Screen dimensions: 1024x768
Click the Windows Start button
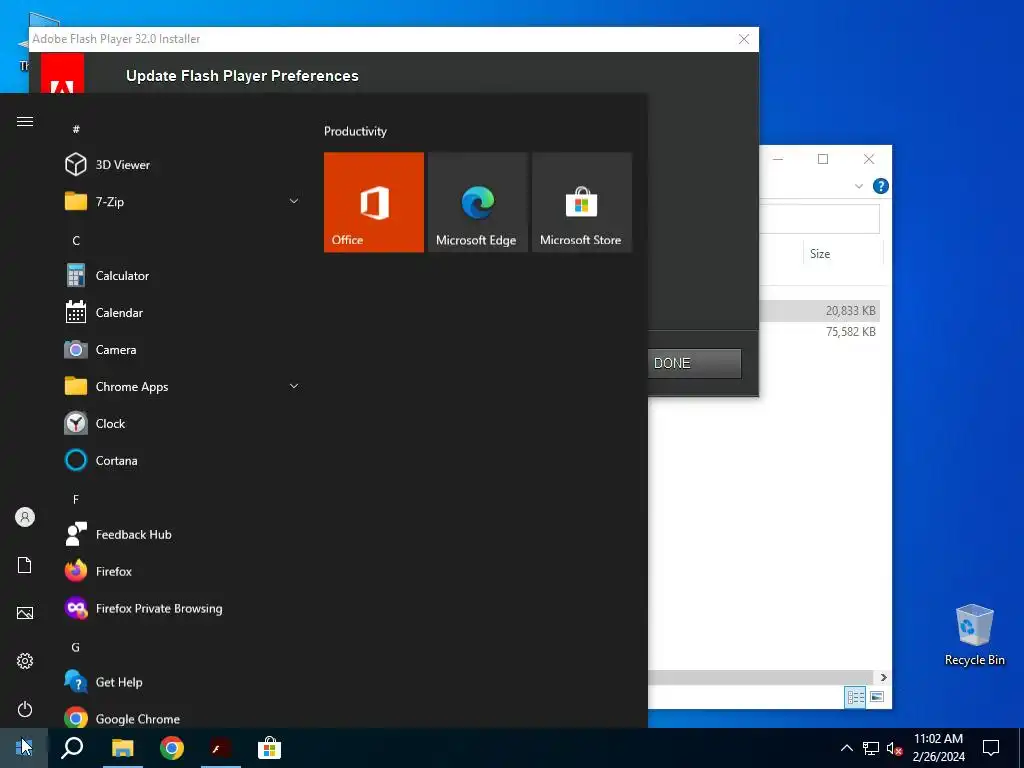point(24,748)
